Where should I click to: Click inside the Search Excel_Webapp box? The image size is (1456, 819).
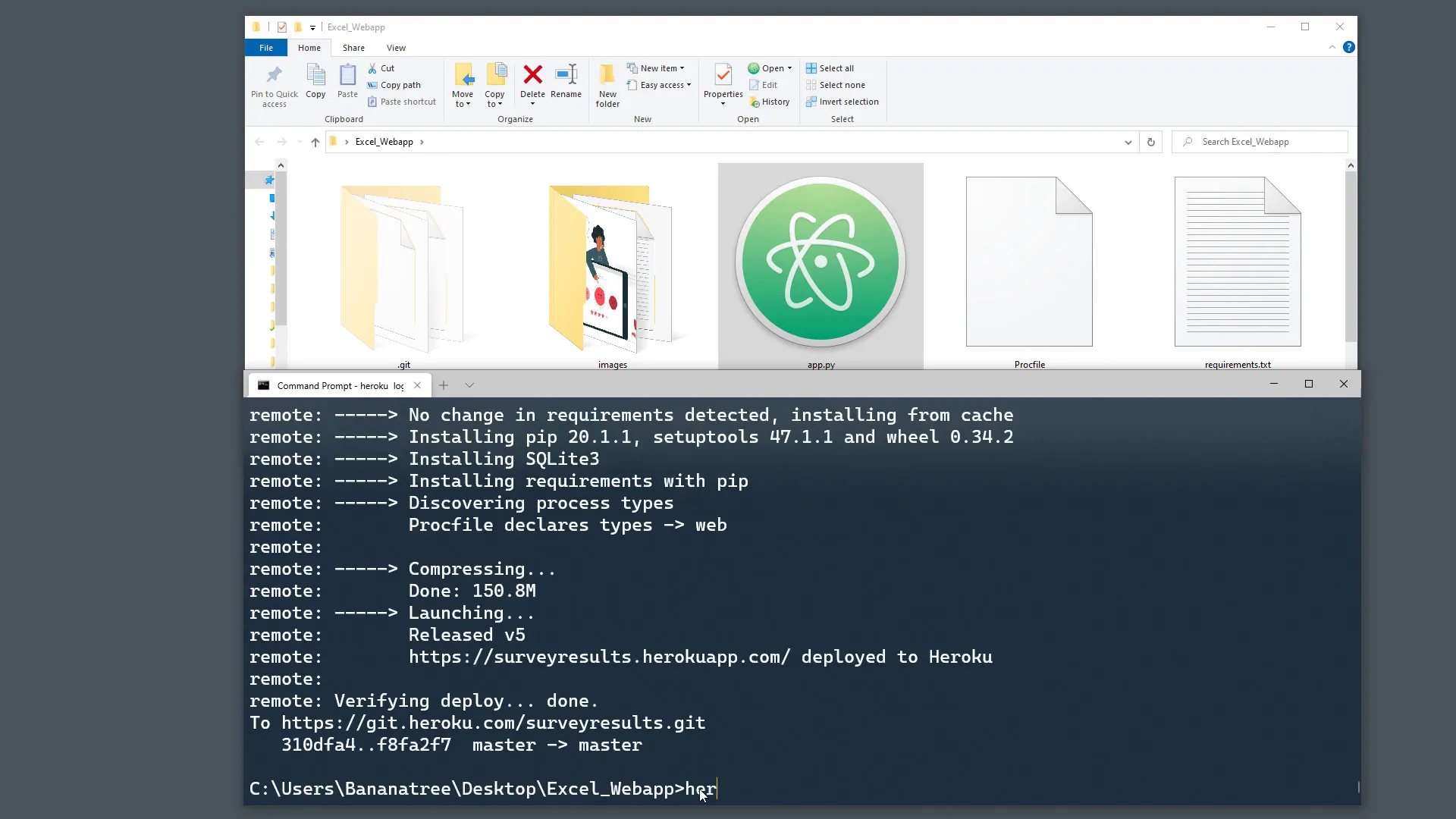[1259, 142]
